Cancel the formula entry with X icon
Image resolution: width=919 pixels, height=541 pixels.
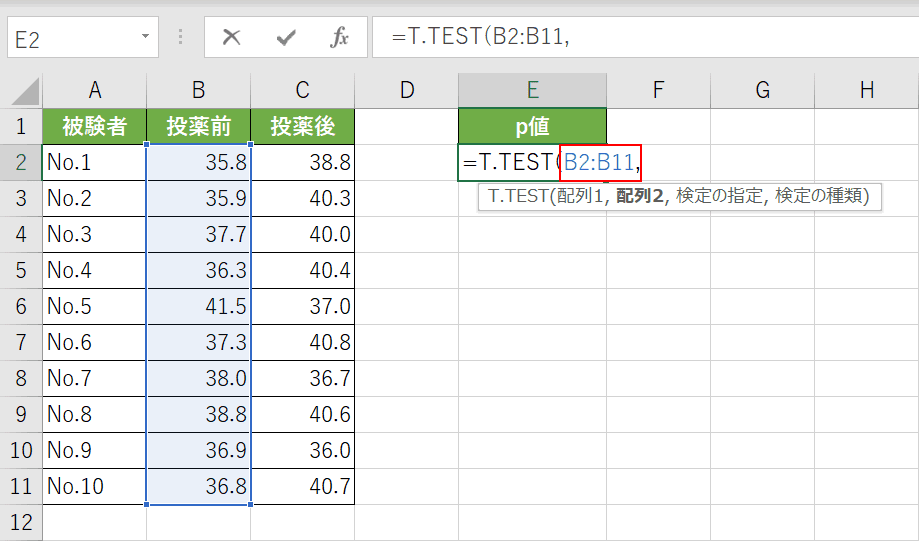point(232,38)
